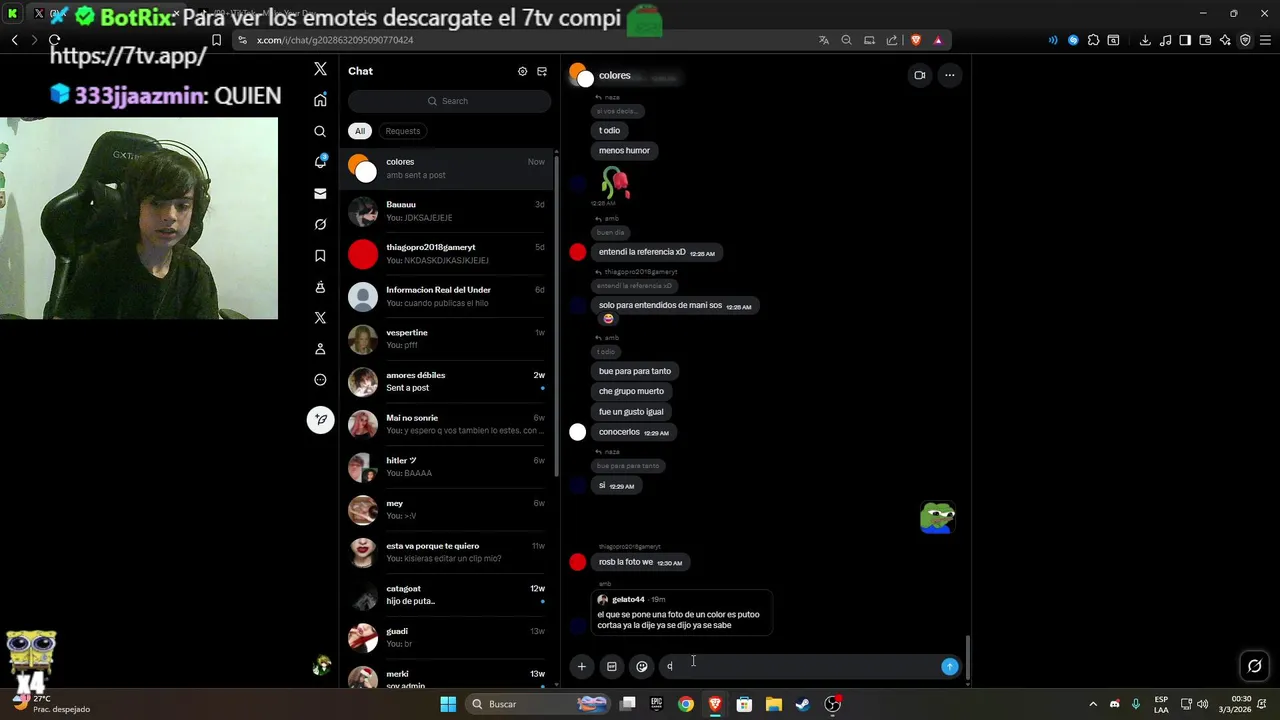Open the Bauauu conversation

[447, 211]
